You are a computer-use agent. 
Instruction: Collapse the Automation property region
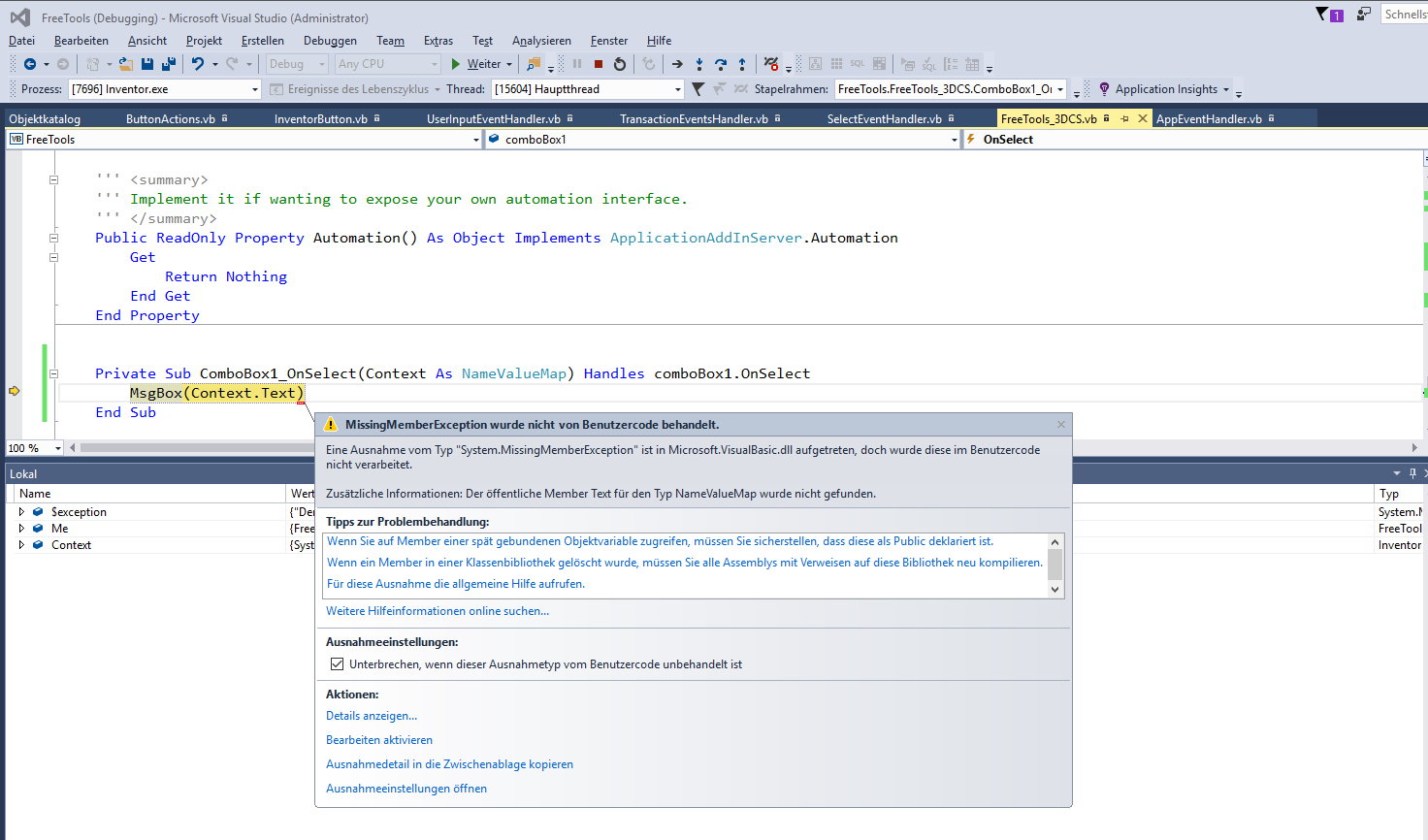(53, 238)
